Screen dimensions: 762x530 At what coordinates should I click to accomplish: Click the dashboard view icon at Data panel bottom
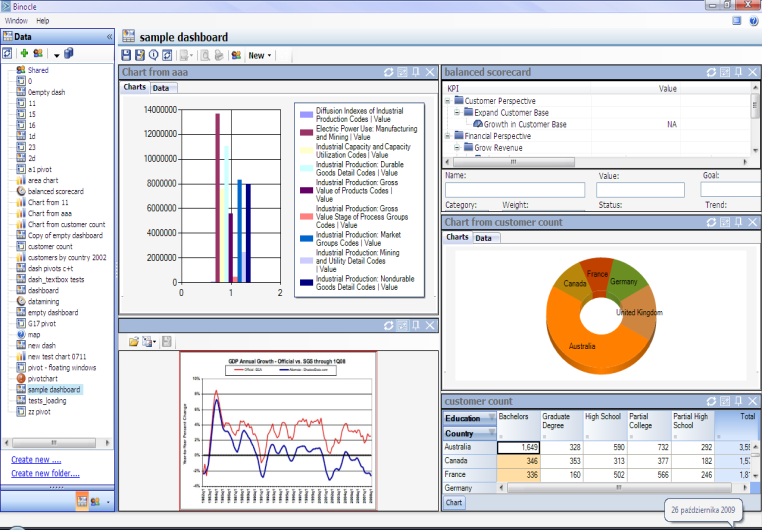tap(82, 501)
